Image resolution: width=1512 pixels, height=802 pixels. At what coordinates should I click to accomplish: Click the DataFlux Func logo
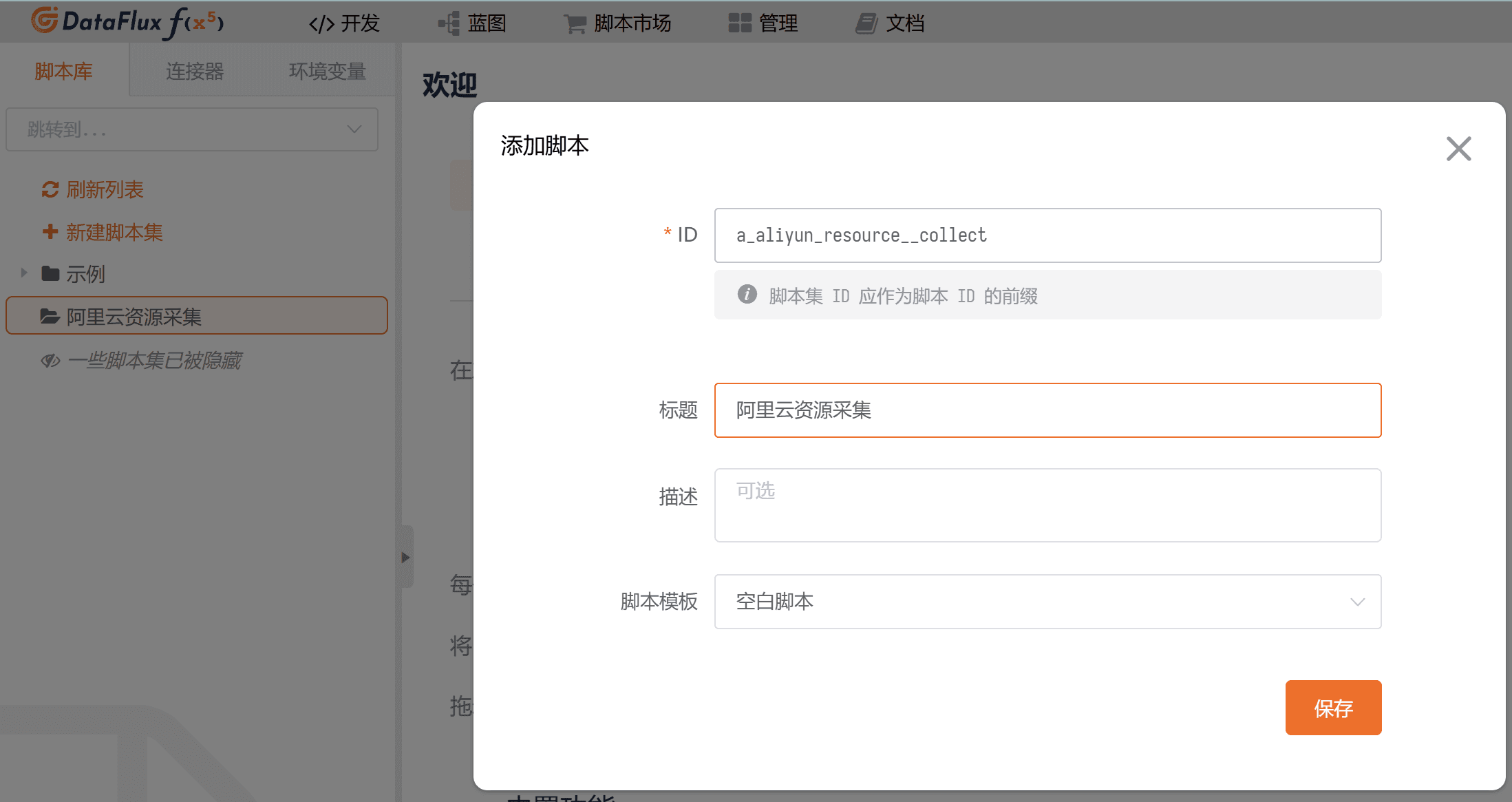pyautogui.click(x=127, y=22)
